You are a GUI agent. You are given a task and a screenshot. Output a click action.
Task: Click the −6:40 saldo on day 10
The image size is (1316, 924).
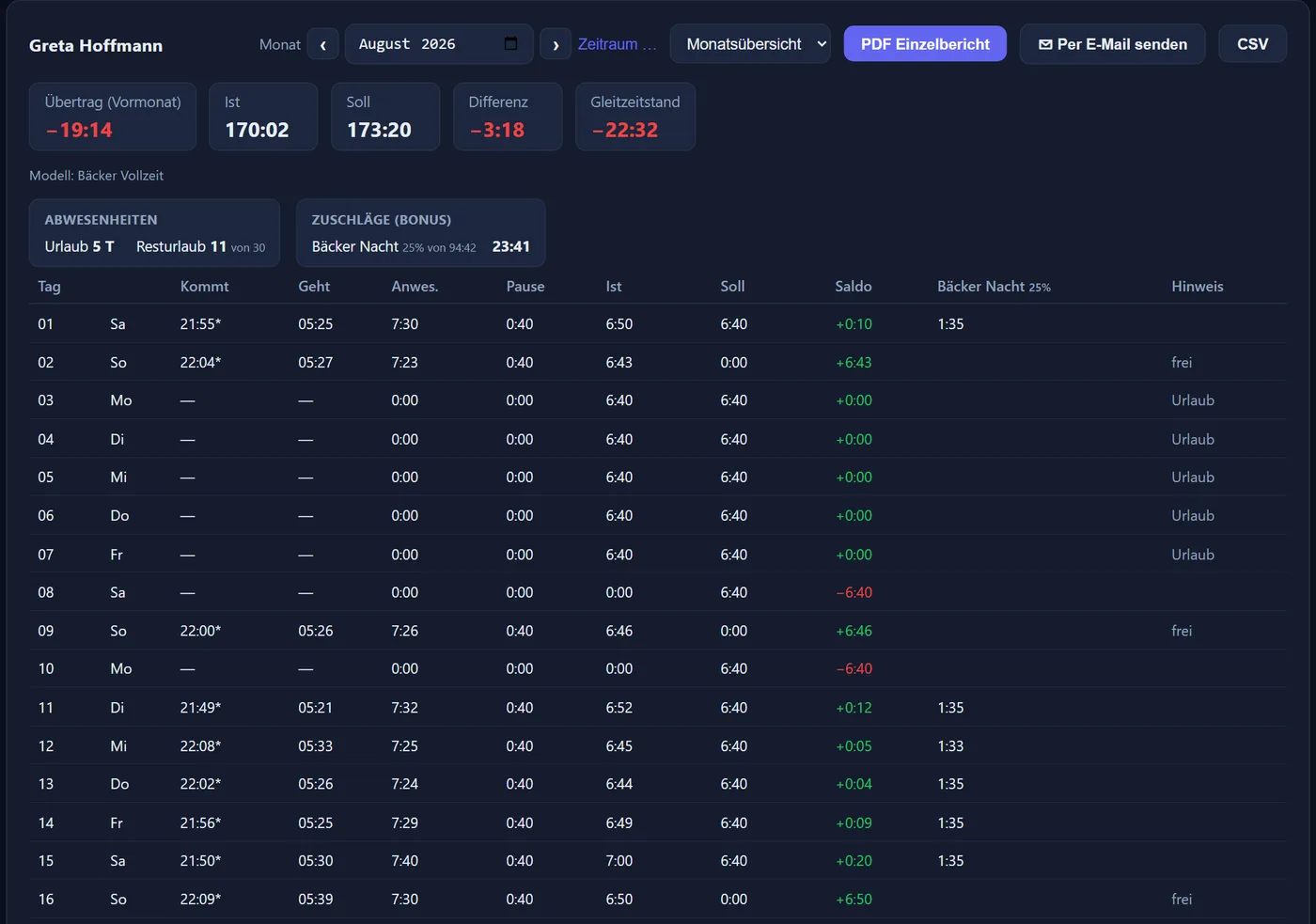[854, 669]
